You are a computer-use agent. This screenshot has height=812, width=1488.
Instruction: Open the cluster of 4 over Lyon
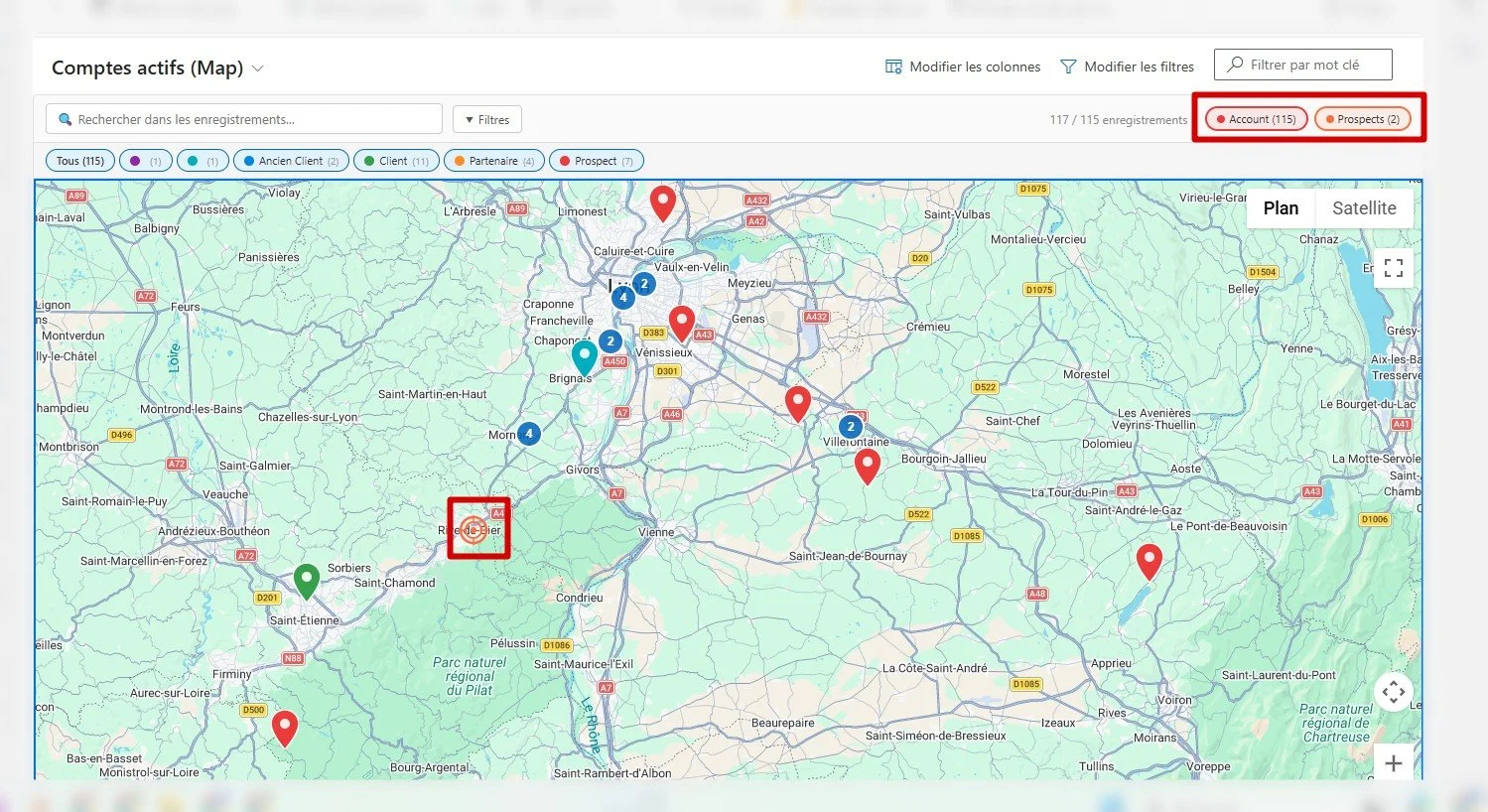[623, 297]
